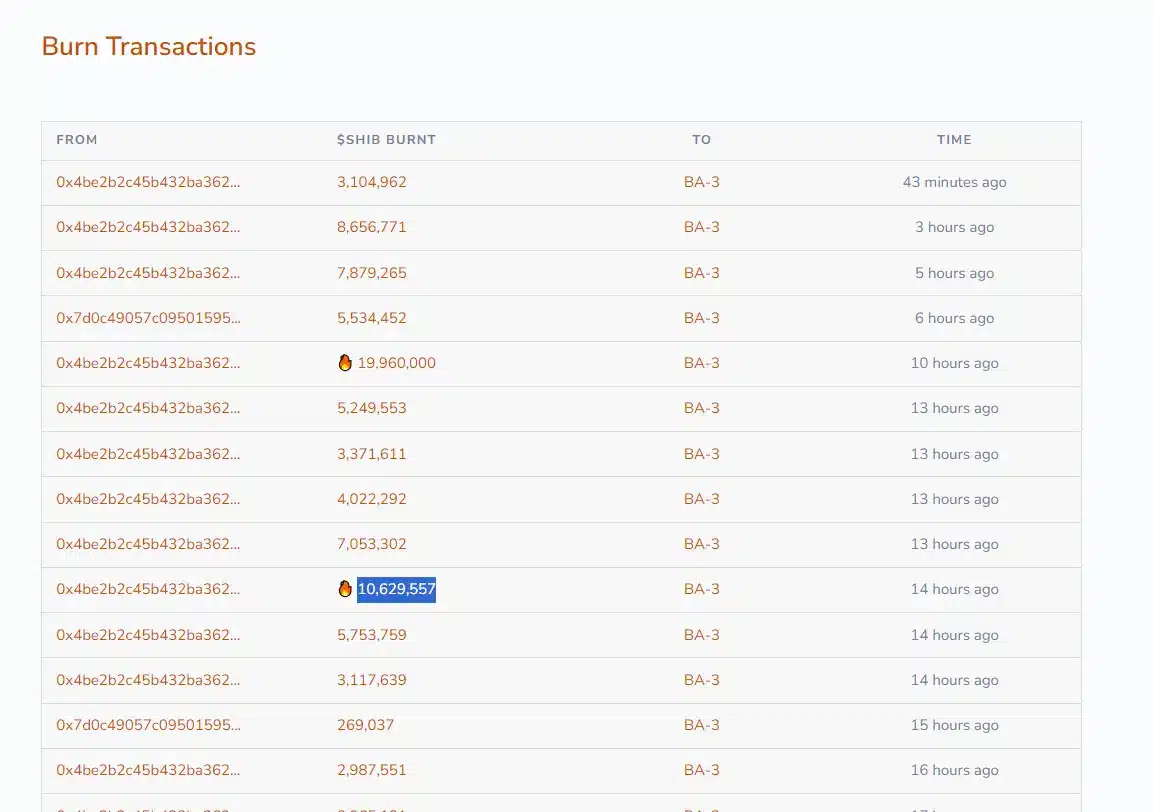Click the burnt amount 19,960,000
This screenshot has height=812, width=1153.
tap(396, 363)
